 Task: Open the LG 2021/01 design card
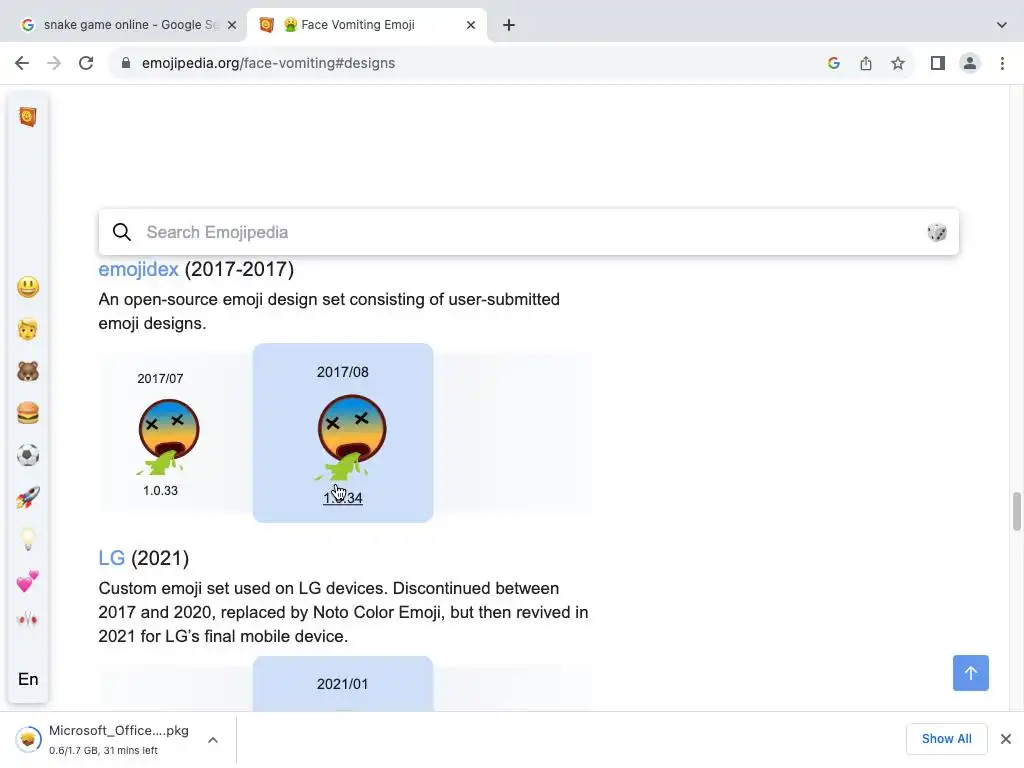[343, 683]
